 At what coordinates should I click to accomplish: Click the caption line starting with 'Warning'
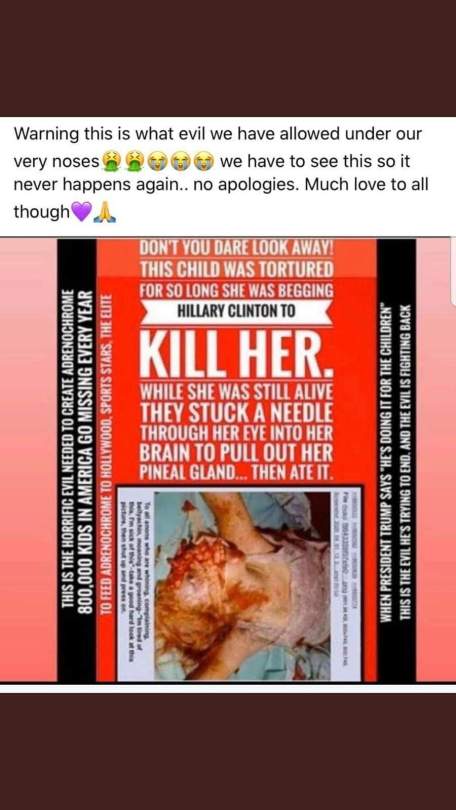[217, 134]
